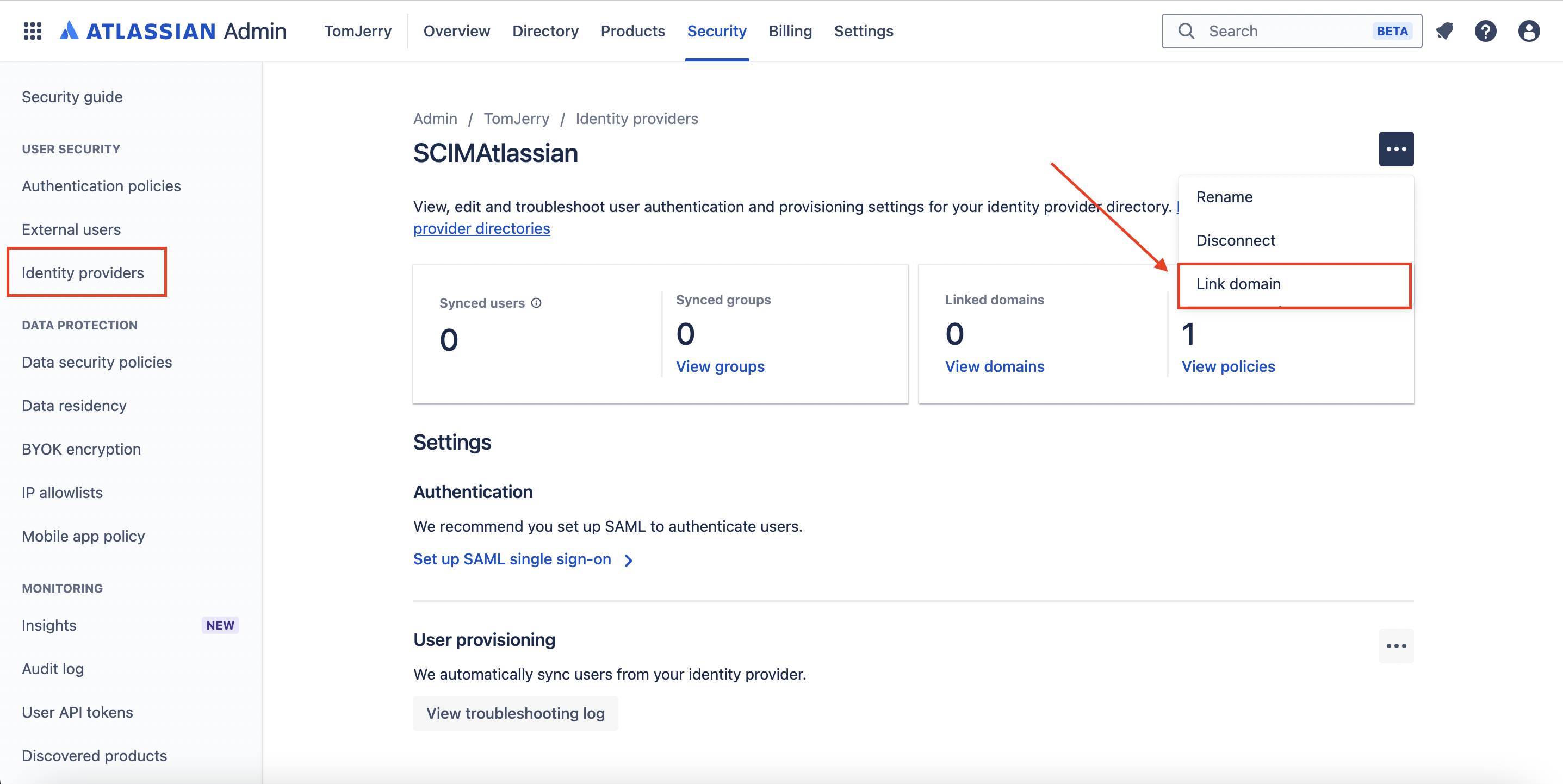Screen dimensions: 1563x784
Task: Click the BETA badge in search
Action: (1392, 31)
